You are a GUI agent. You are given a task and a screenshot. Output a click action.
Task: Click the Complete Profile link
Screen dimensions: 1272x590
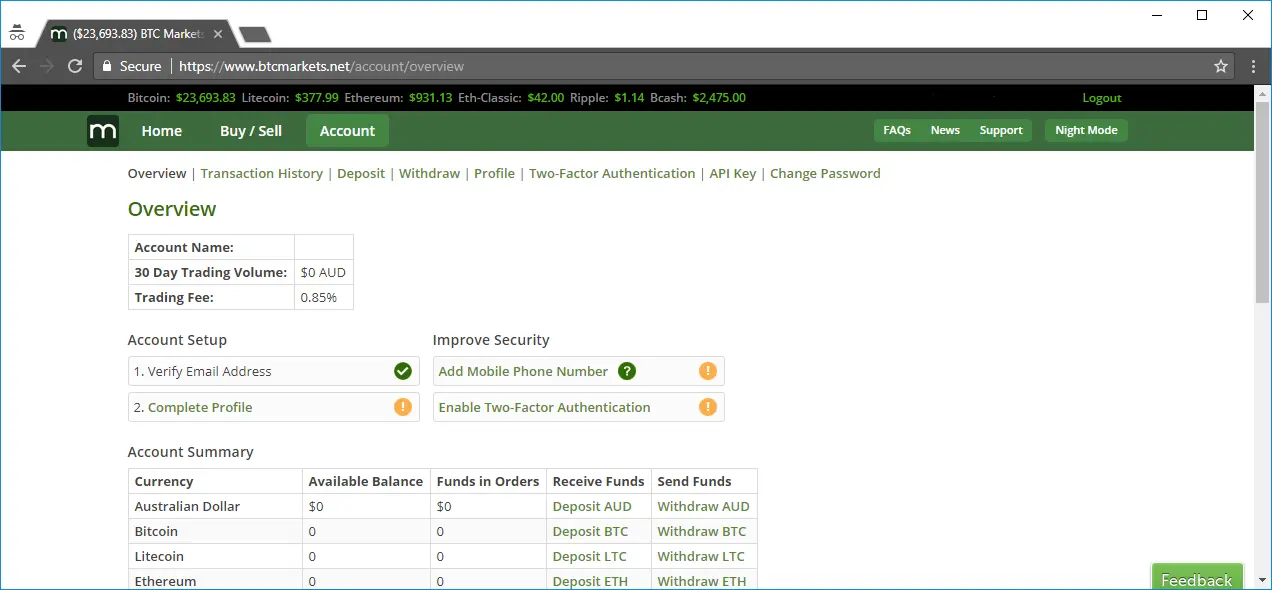click(200, 407)
